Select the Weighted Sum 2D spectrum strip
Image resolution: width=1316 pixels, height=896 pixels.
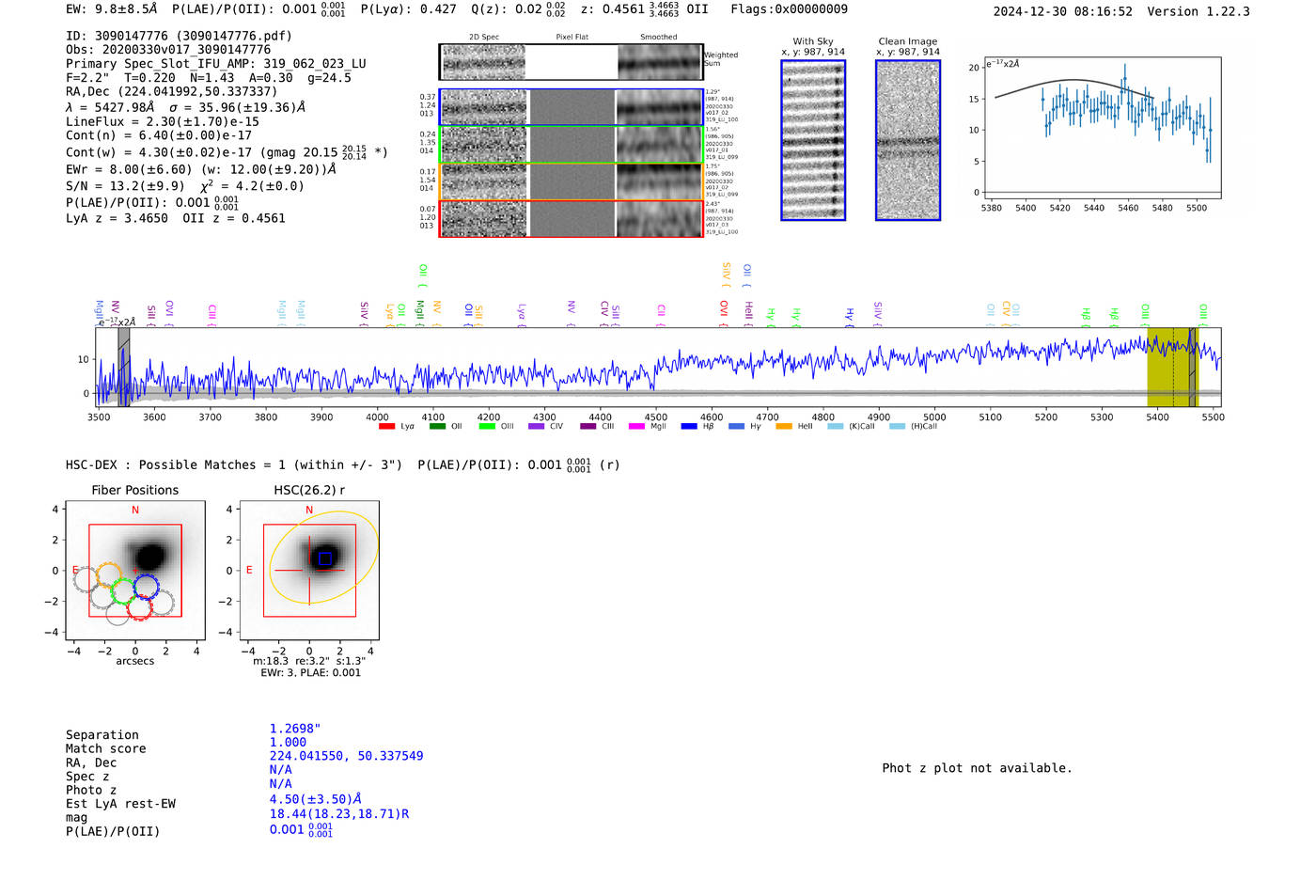(x=571, y=62)
